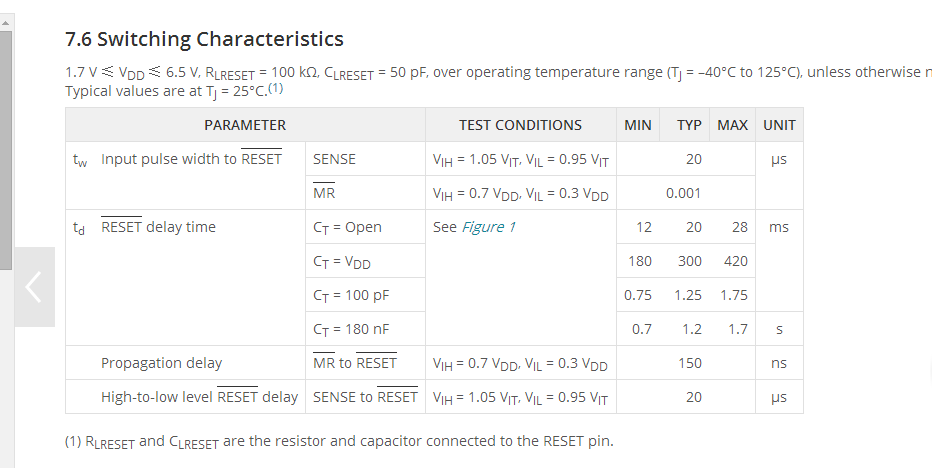Select the TEST CONDITIONS column header
This screenshot has width=932, height=468.
point(520,125)
